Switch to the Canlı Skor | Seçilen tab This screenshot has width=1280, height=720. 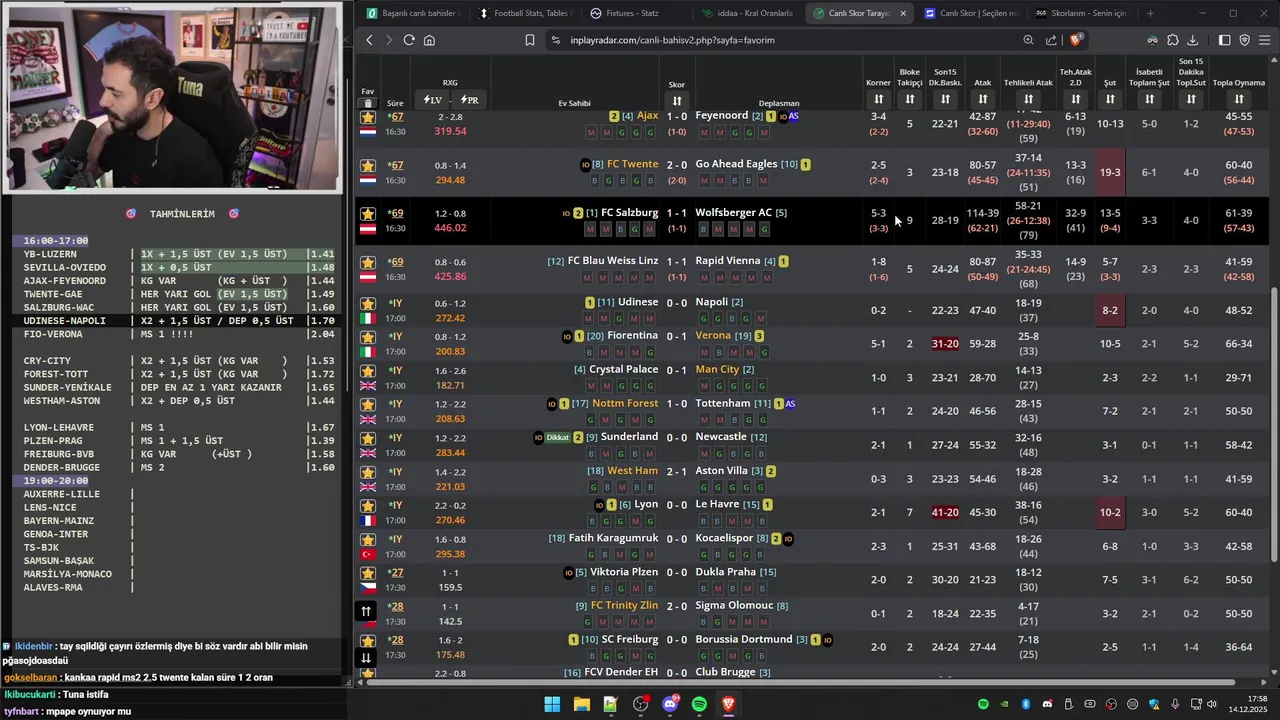pos(970,13)
